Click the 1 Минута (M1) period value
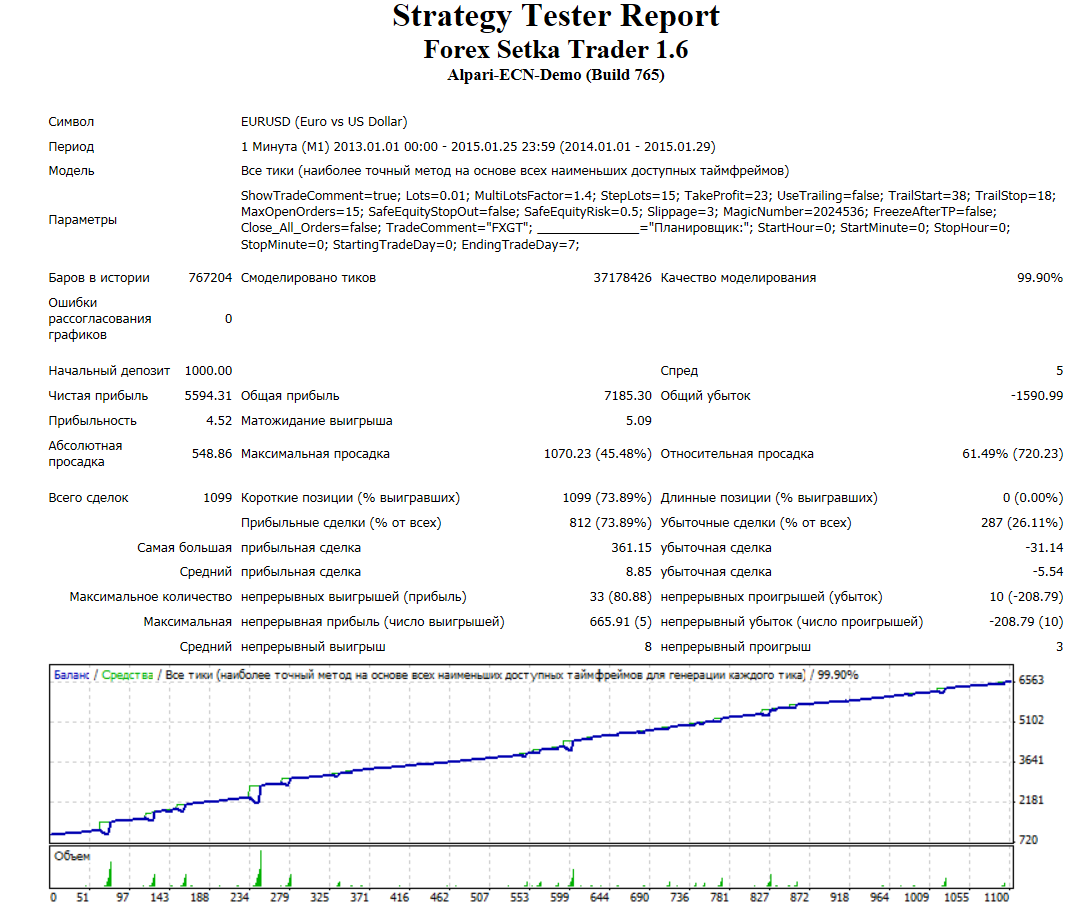 pyautogui.click(x=478, y=147)
